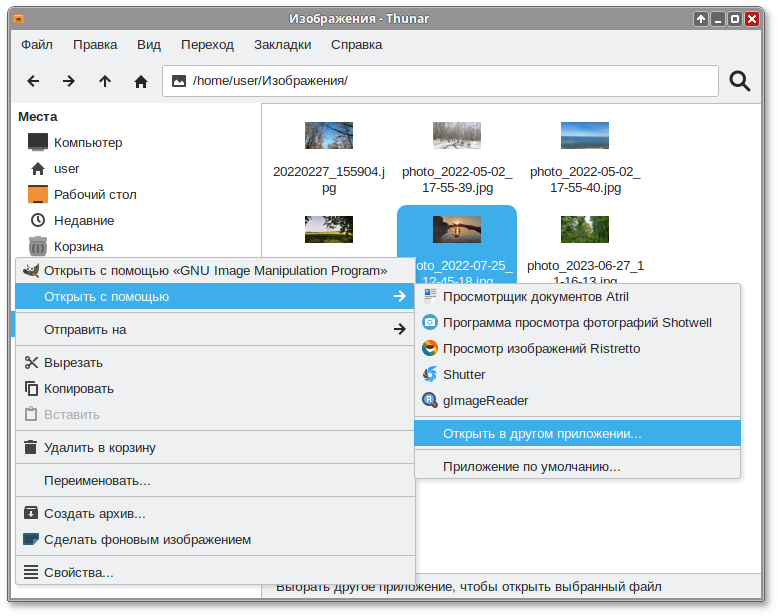Open the Переход menu
Image resolution: width=778 pixels, height=616 pixels.
pos(207,45)
